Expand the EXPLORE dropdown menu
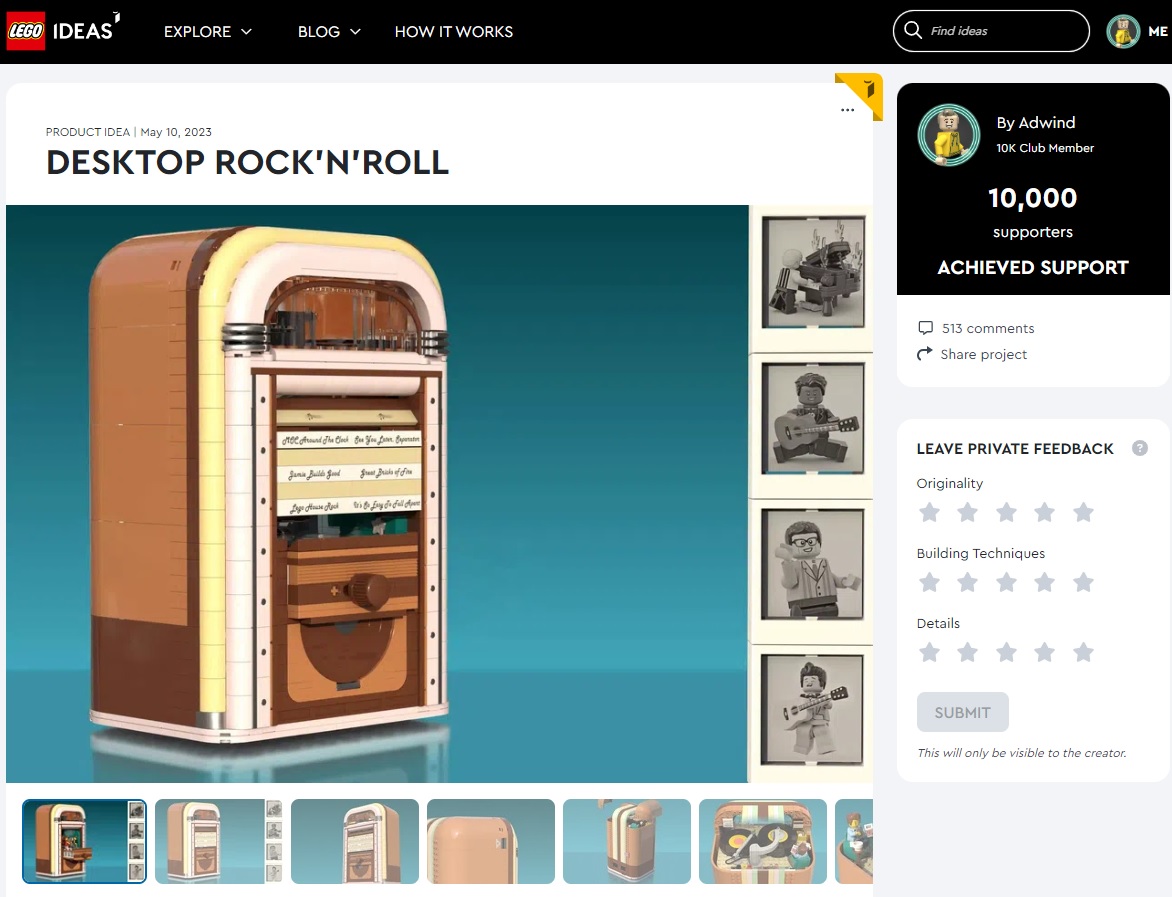The height and width of the screenshot is (897, 1172). pyautogui.click(x=208, y=31)
